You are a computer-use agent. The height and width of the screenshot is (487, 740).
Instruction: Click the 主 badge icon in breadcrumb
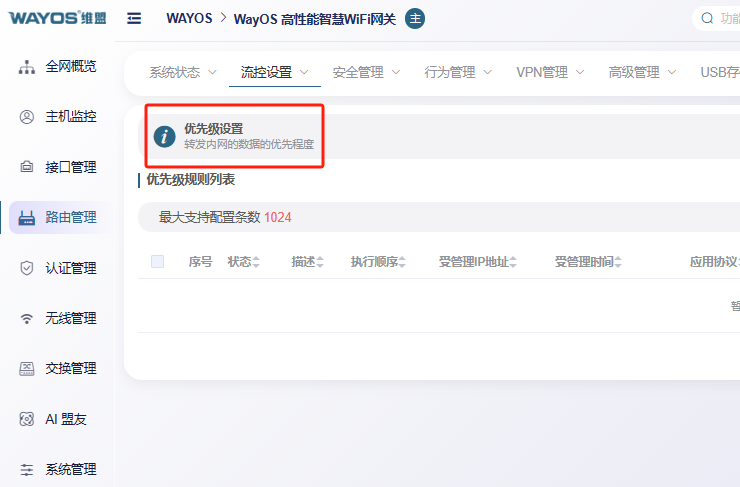pos(415,18)
